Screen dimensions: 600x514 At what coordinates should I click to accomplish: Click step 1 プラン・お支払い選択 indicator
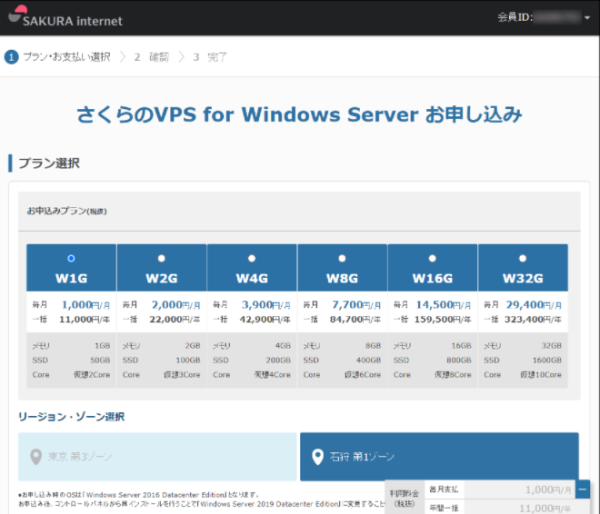coord(57,57)
